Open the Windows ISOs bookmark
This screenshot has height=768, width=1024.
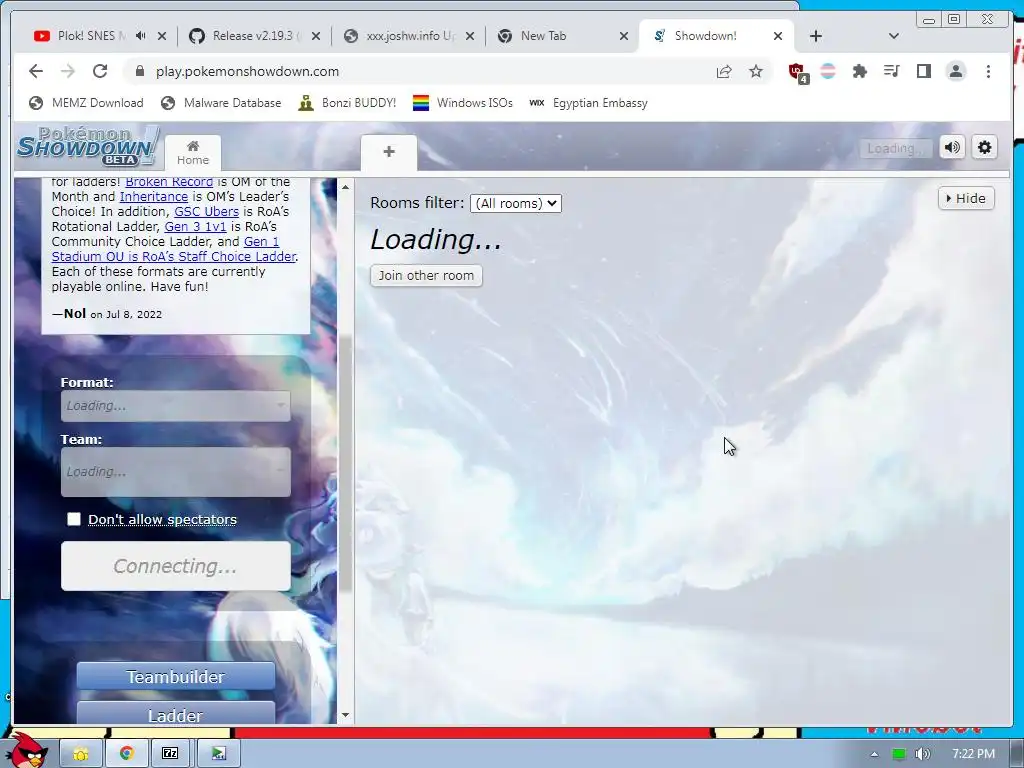(463, 103)
